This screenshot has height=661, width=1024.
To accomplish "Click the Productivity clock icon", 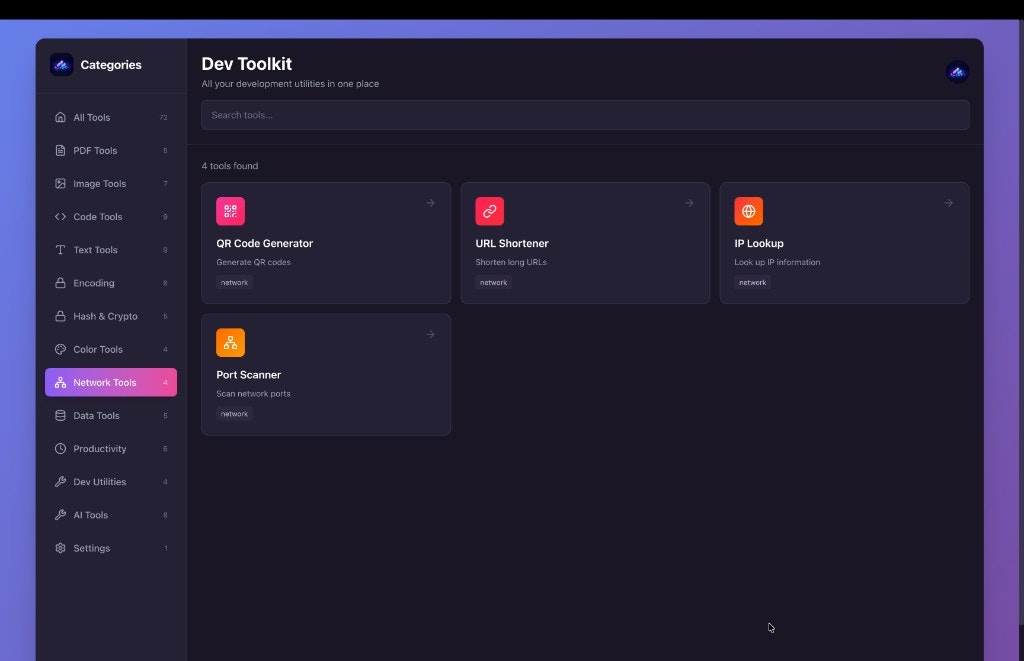I will point(62,448).
